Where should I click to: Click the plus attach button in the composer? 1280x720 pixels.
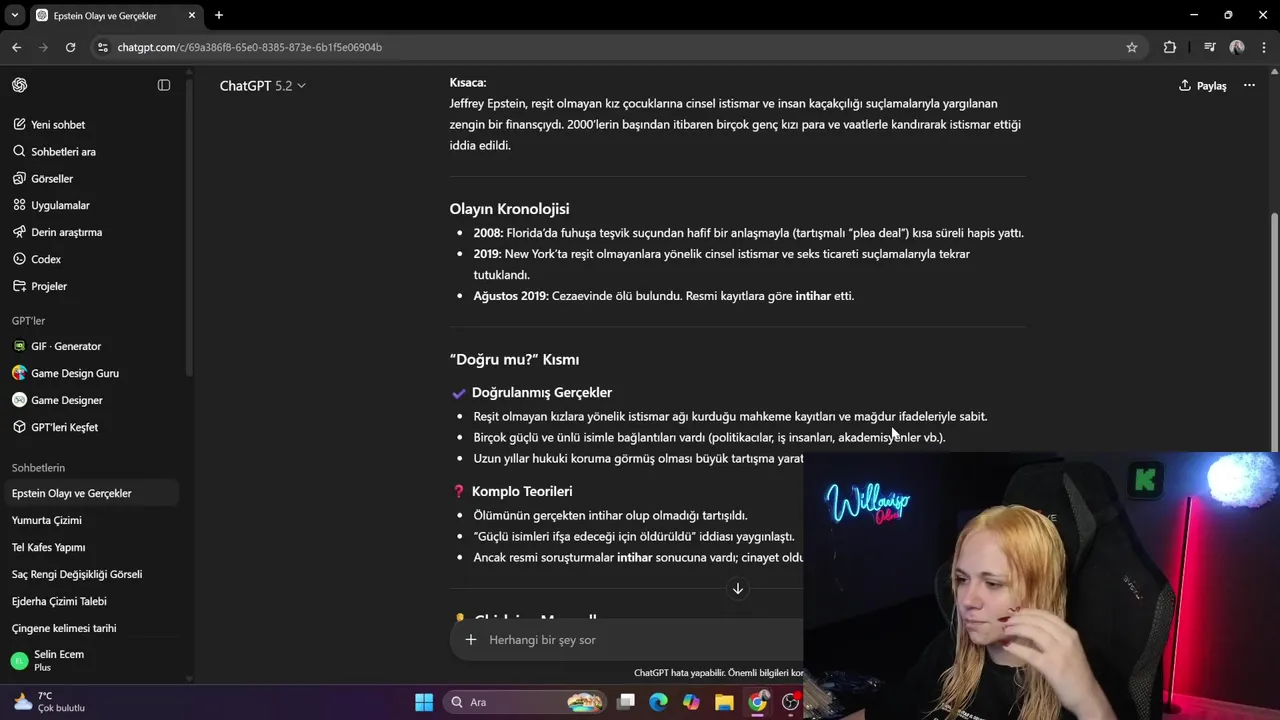471,640
